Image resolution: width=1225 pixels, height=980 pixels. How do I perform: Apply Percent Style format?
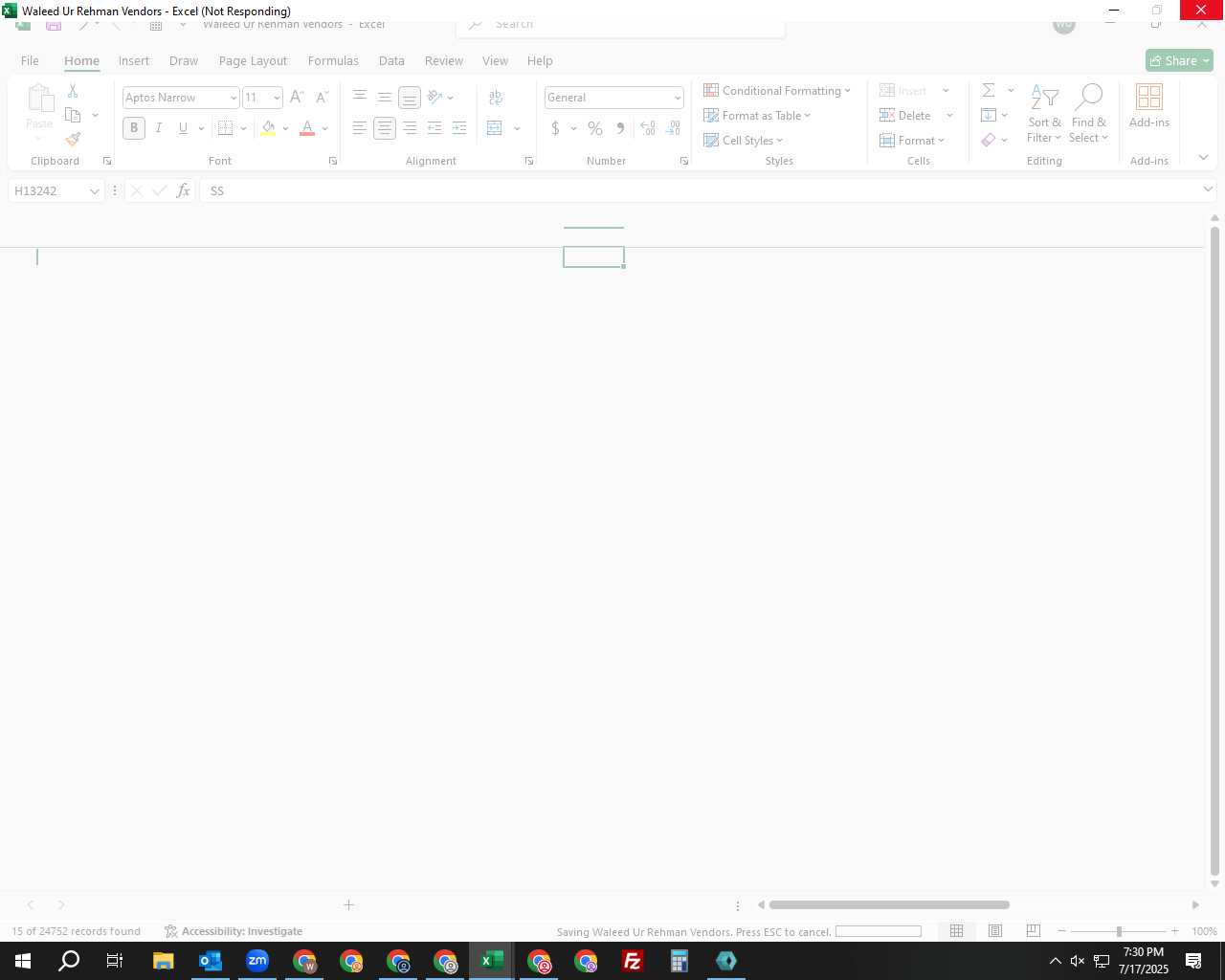pyautogui.click(x=595, y=128)
